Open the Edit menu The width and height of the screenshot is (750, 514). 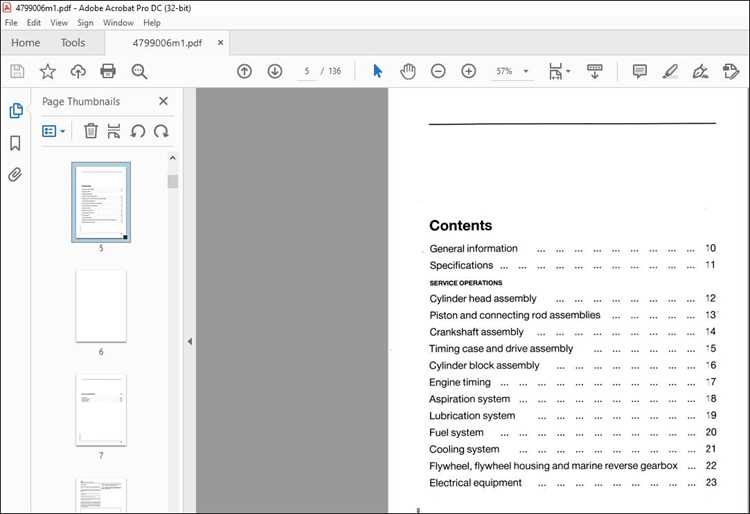point(33,22)
